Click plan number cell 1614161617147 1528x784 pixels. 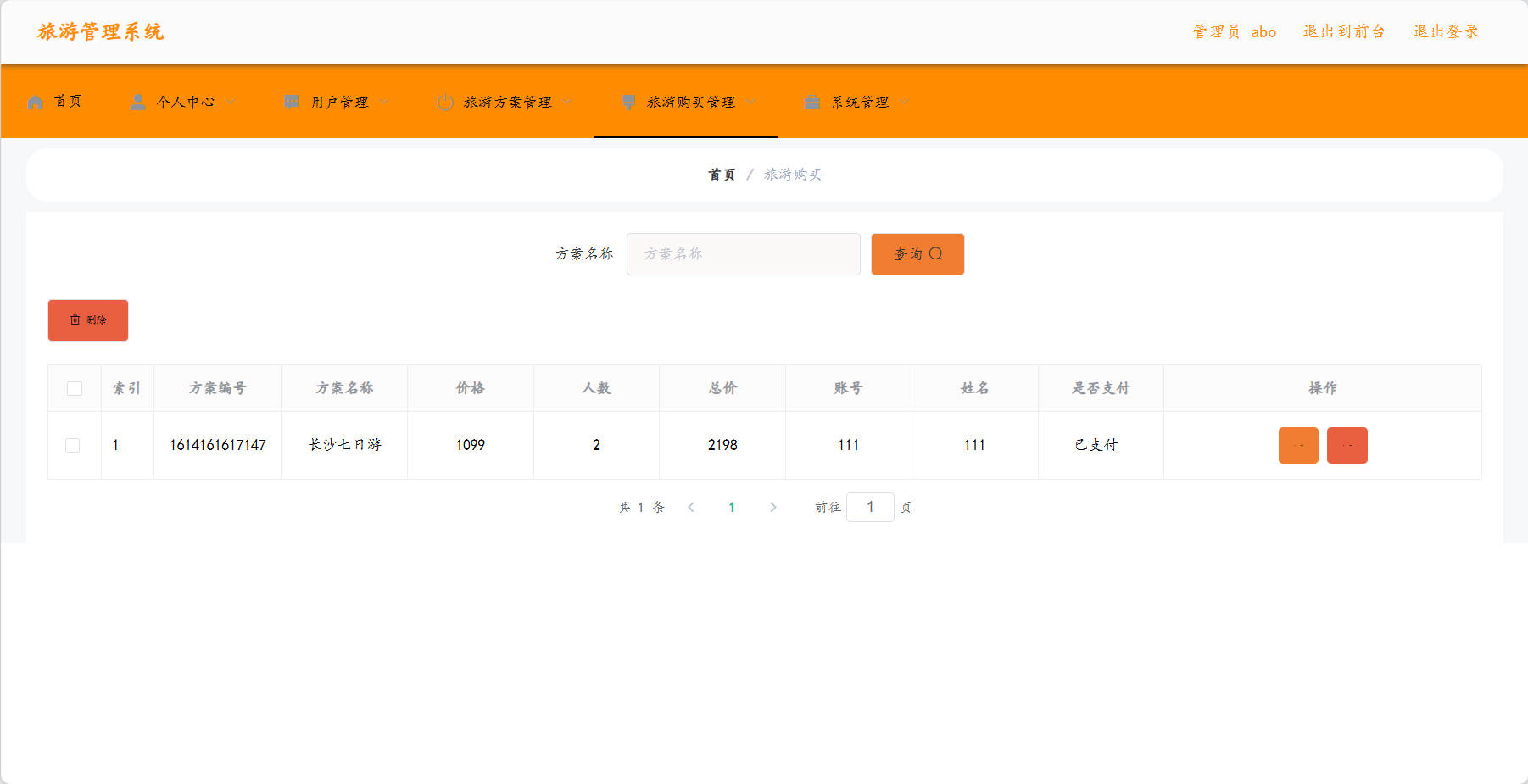click(218, 445)
